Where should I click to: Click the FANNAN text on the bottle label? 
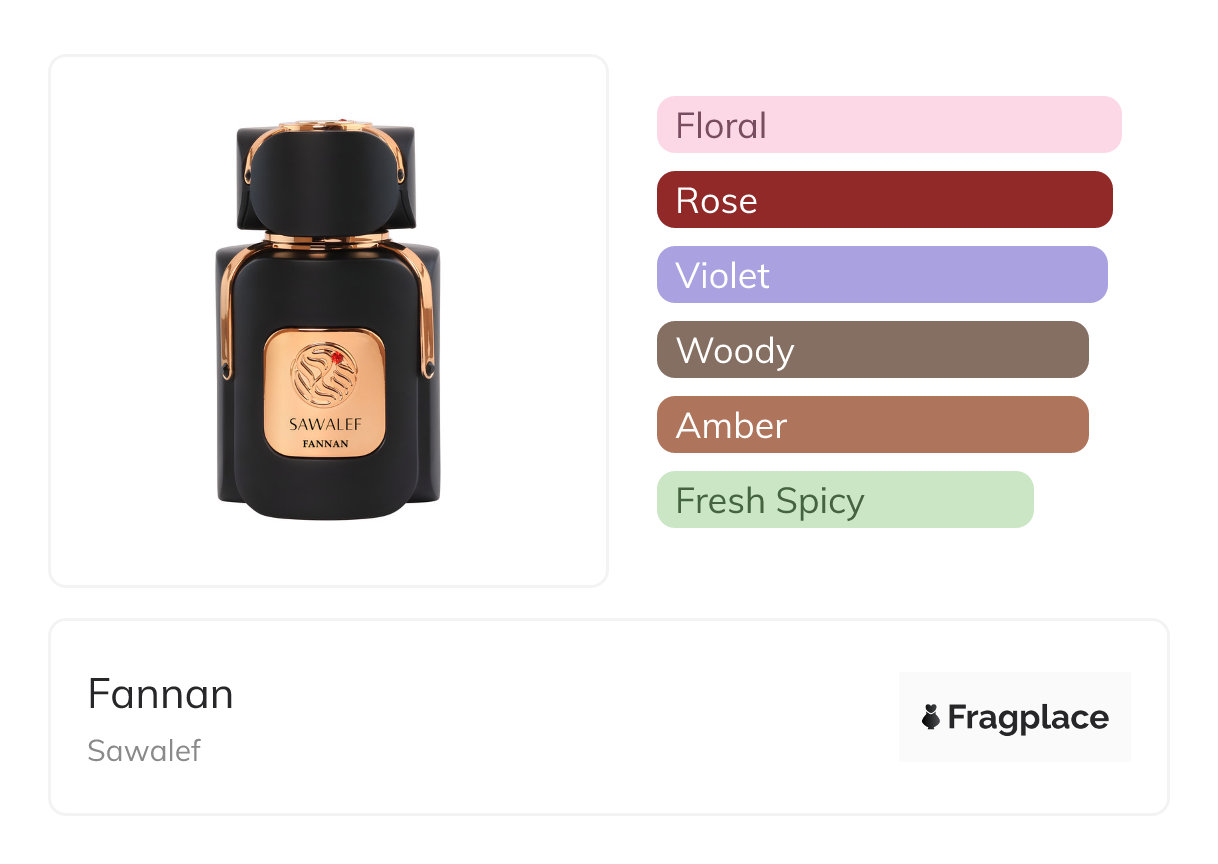[325, 443]
